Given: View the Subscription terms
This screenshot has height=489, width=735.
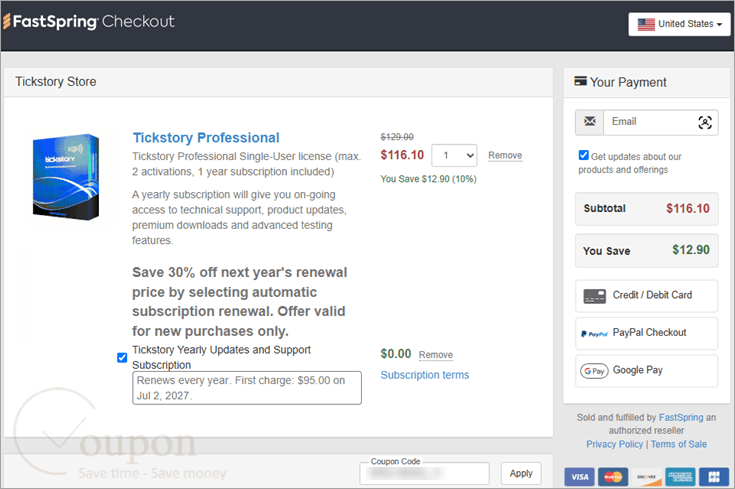Looking at the screenshot, I should point(425,375).
